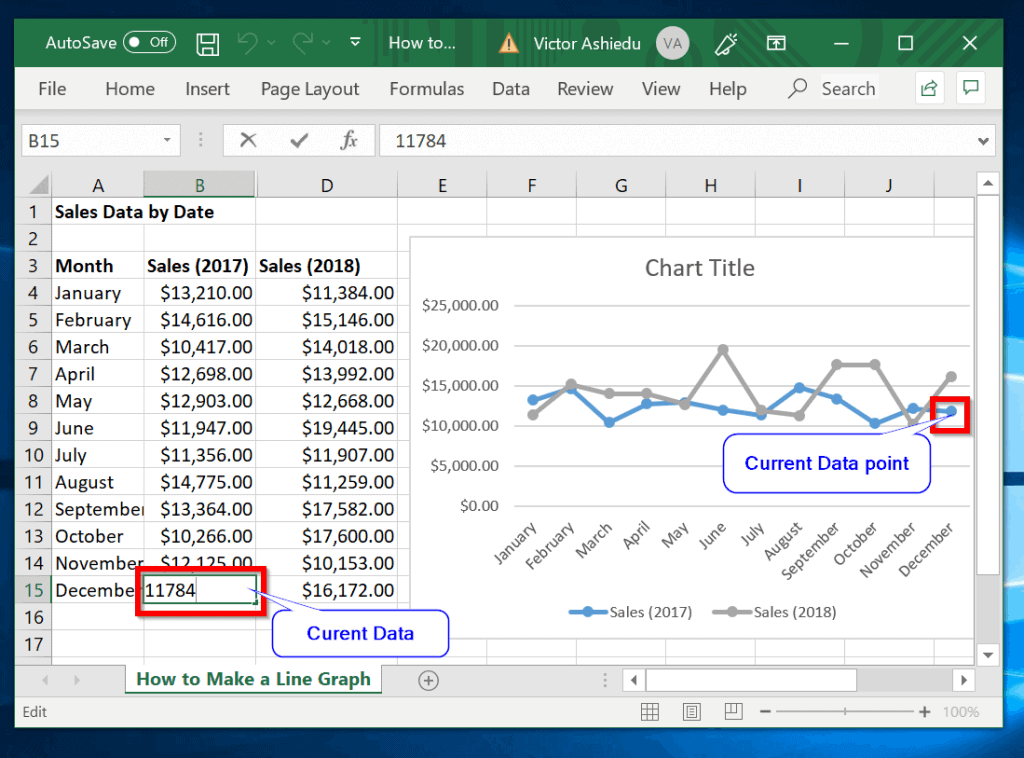Click the Search text box
Viewport: 1024px width, 758px height.
[849, 88]
